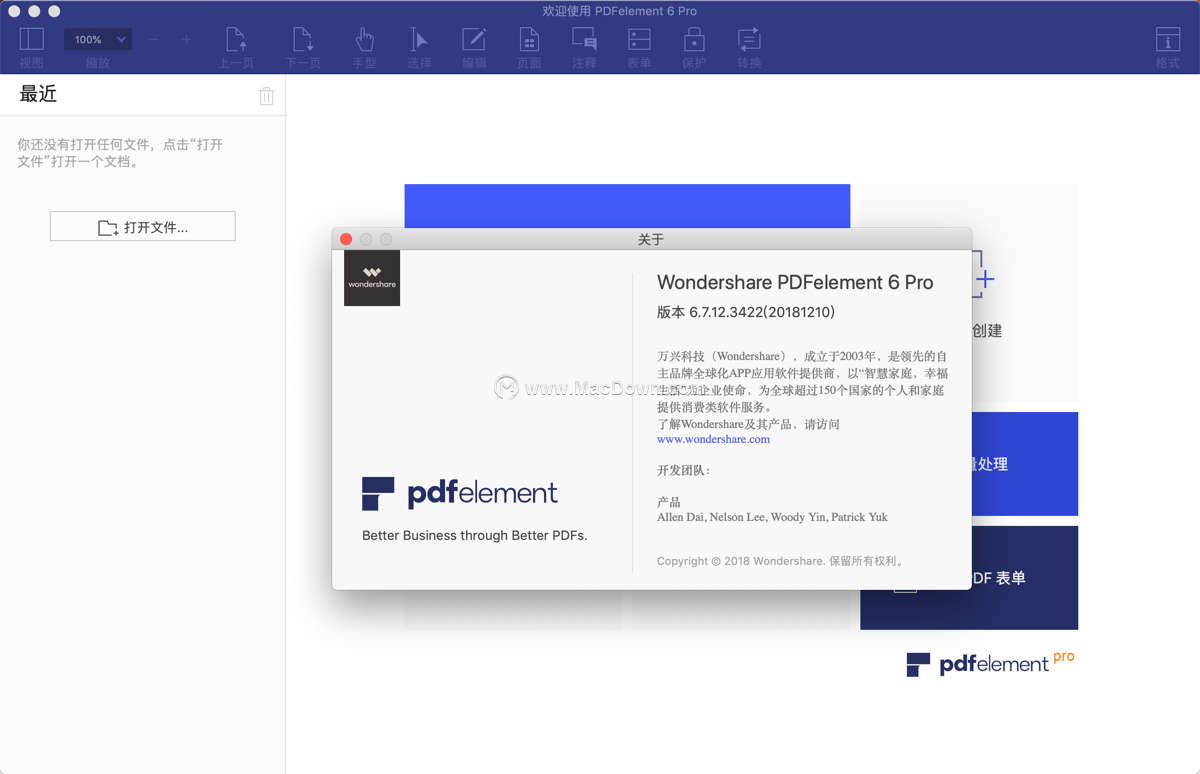Click the Open File button

143,227
